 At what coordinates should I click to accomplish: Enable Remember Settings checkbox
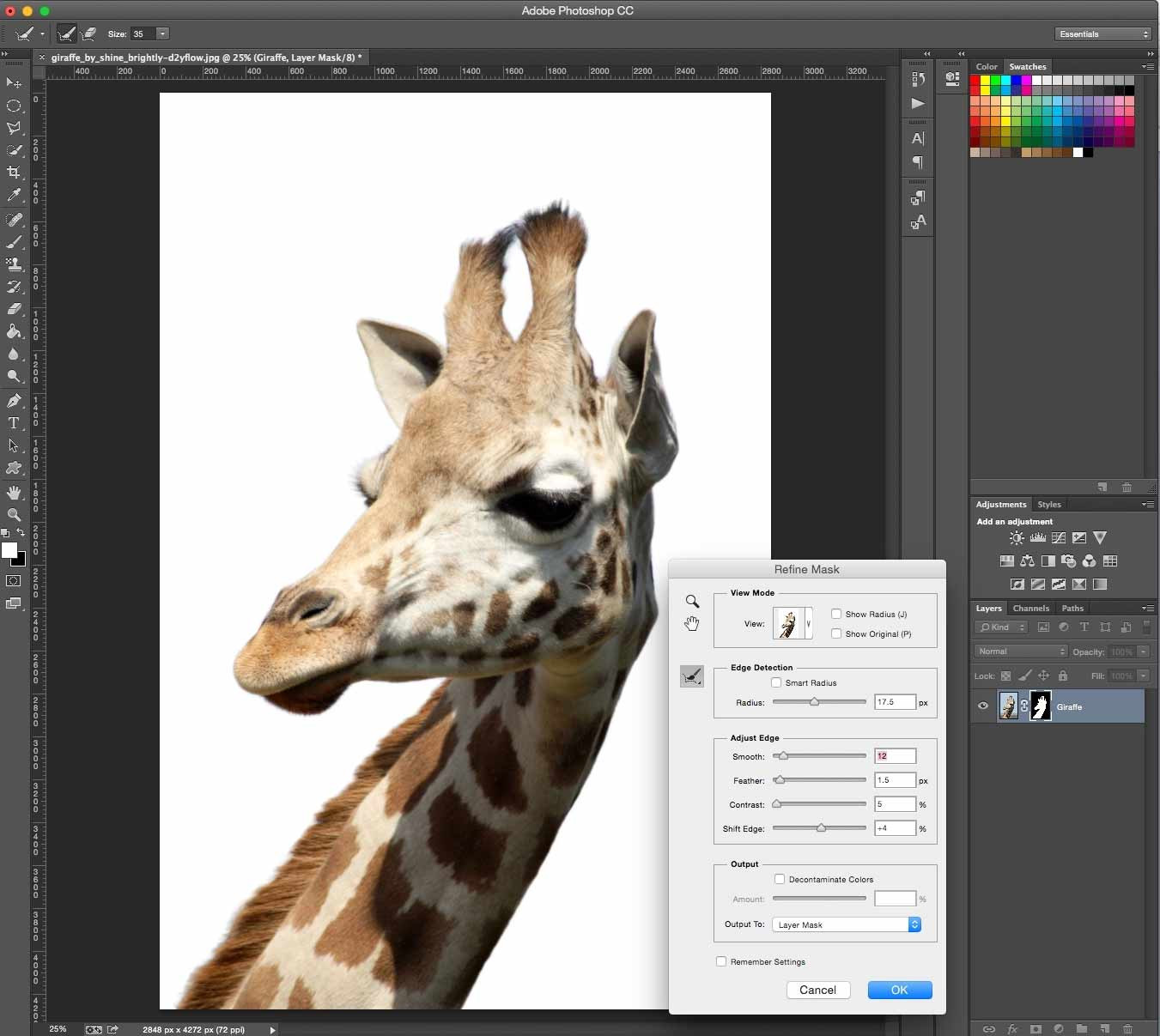pos(721,961)
